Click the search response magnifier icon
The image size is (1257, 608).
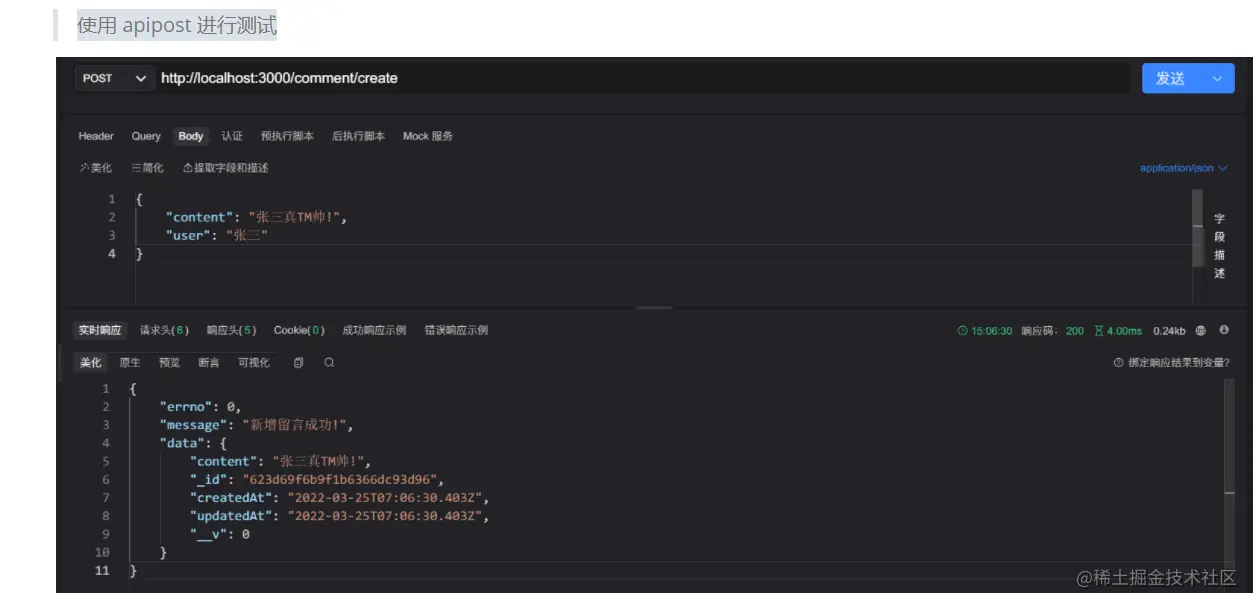pyautogui.click(x=329, y=363)
